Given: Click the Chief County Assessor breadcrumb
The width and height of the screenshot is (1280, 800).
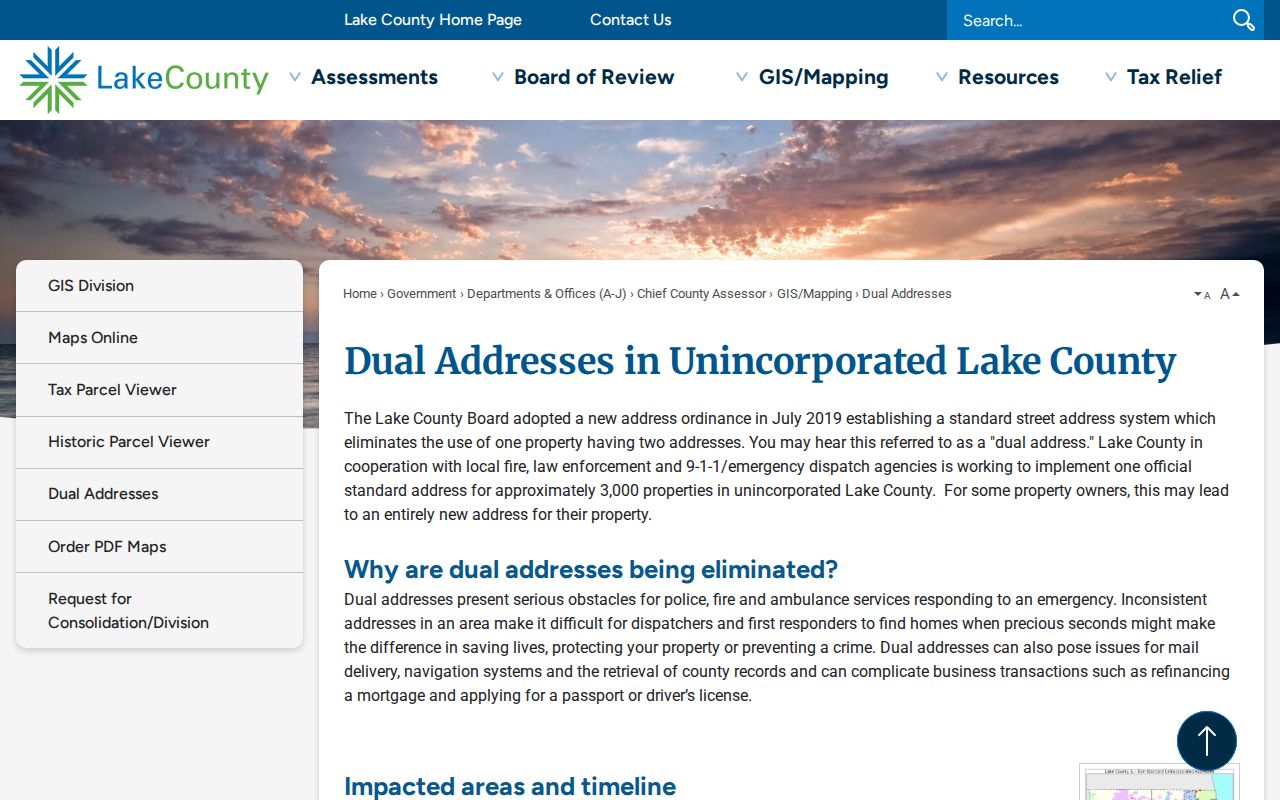Looking at the screenshot, I should 702,294.
